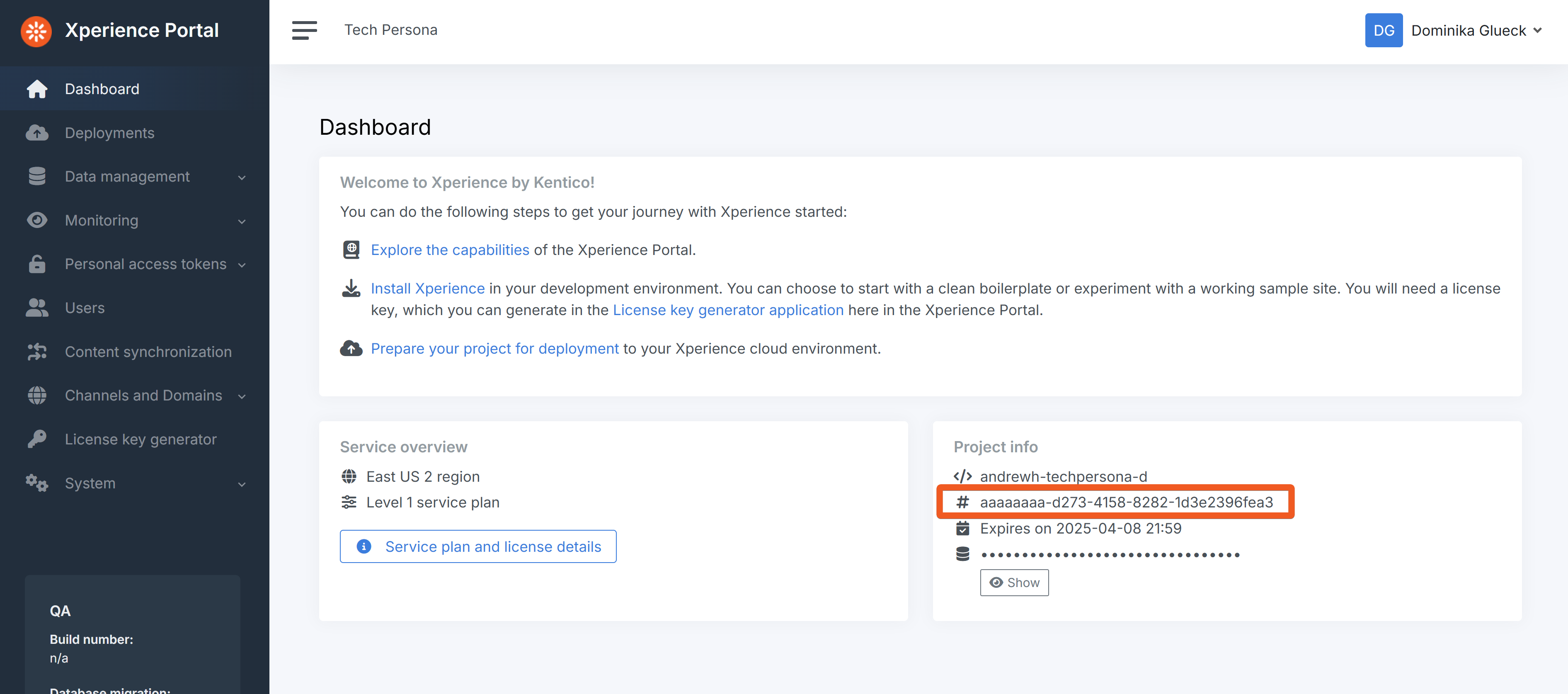Click the DG user avatar badge
Screen dimensions: 1568x694
[1383, 30]
